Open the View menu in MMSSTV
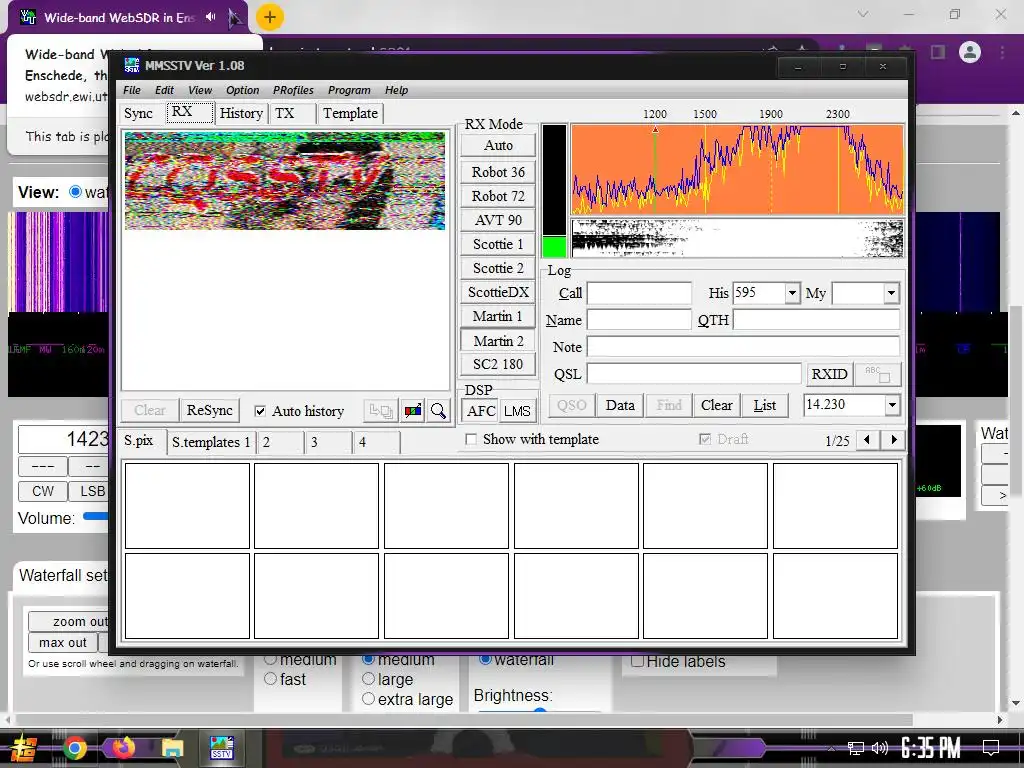Image resolution: width=1024 pixels, height=768 pixels. 200,90
